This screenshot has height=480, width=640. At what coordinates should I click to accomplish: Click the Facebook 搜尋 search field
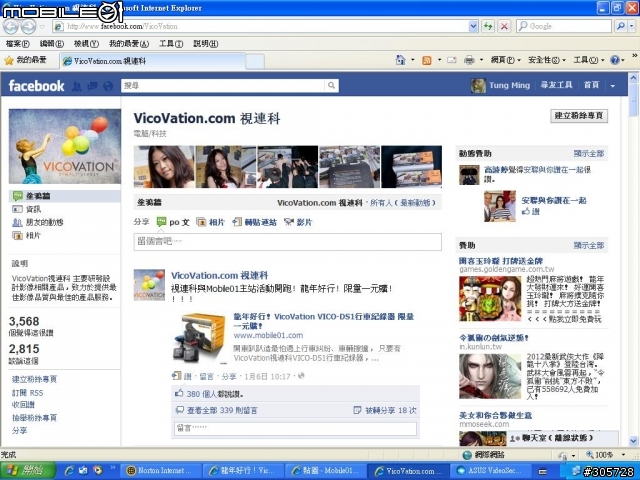coord(223,85)
